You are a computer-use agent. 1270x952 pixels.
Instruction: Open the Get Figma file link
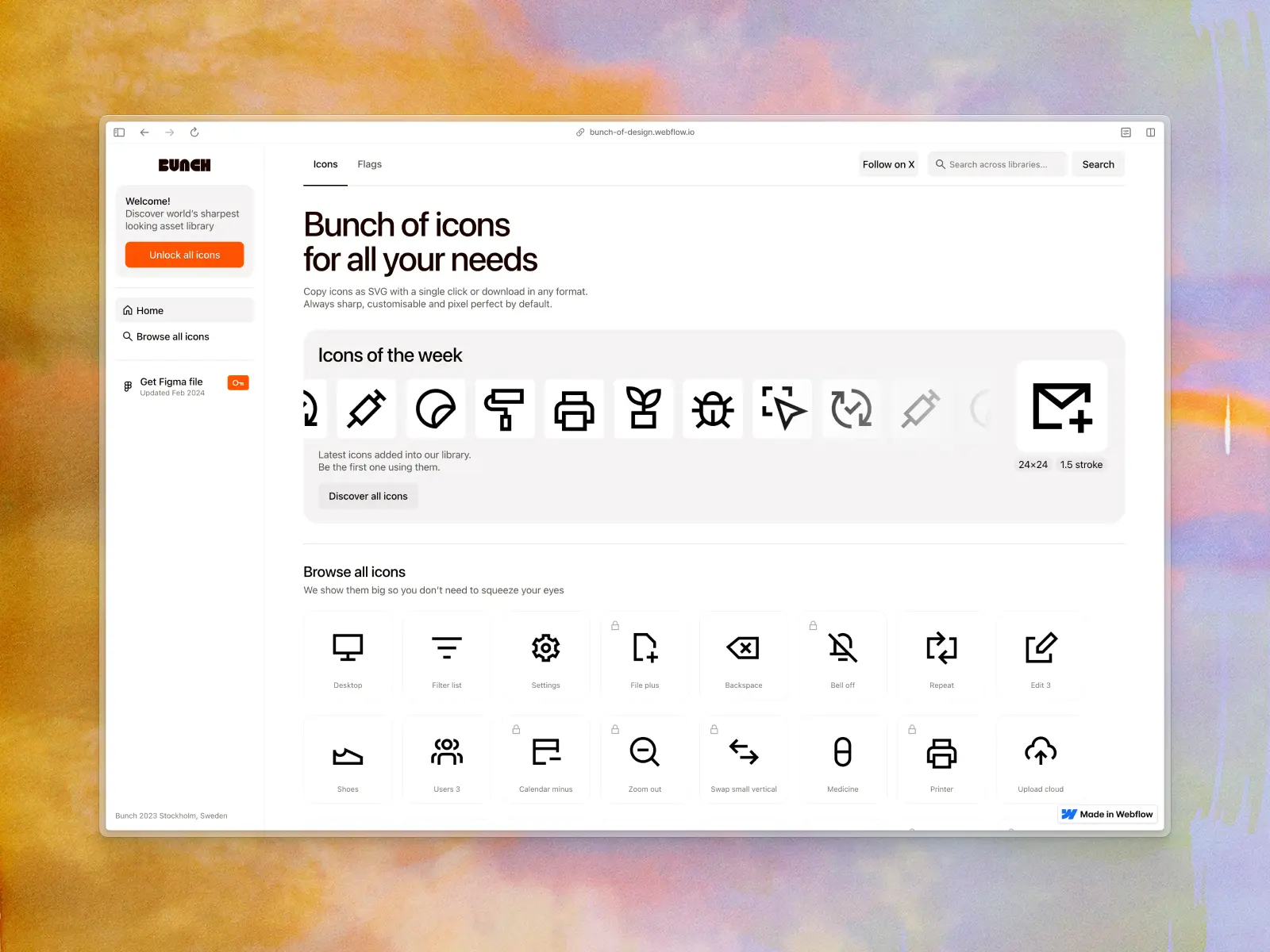pos(184,386)
